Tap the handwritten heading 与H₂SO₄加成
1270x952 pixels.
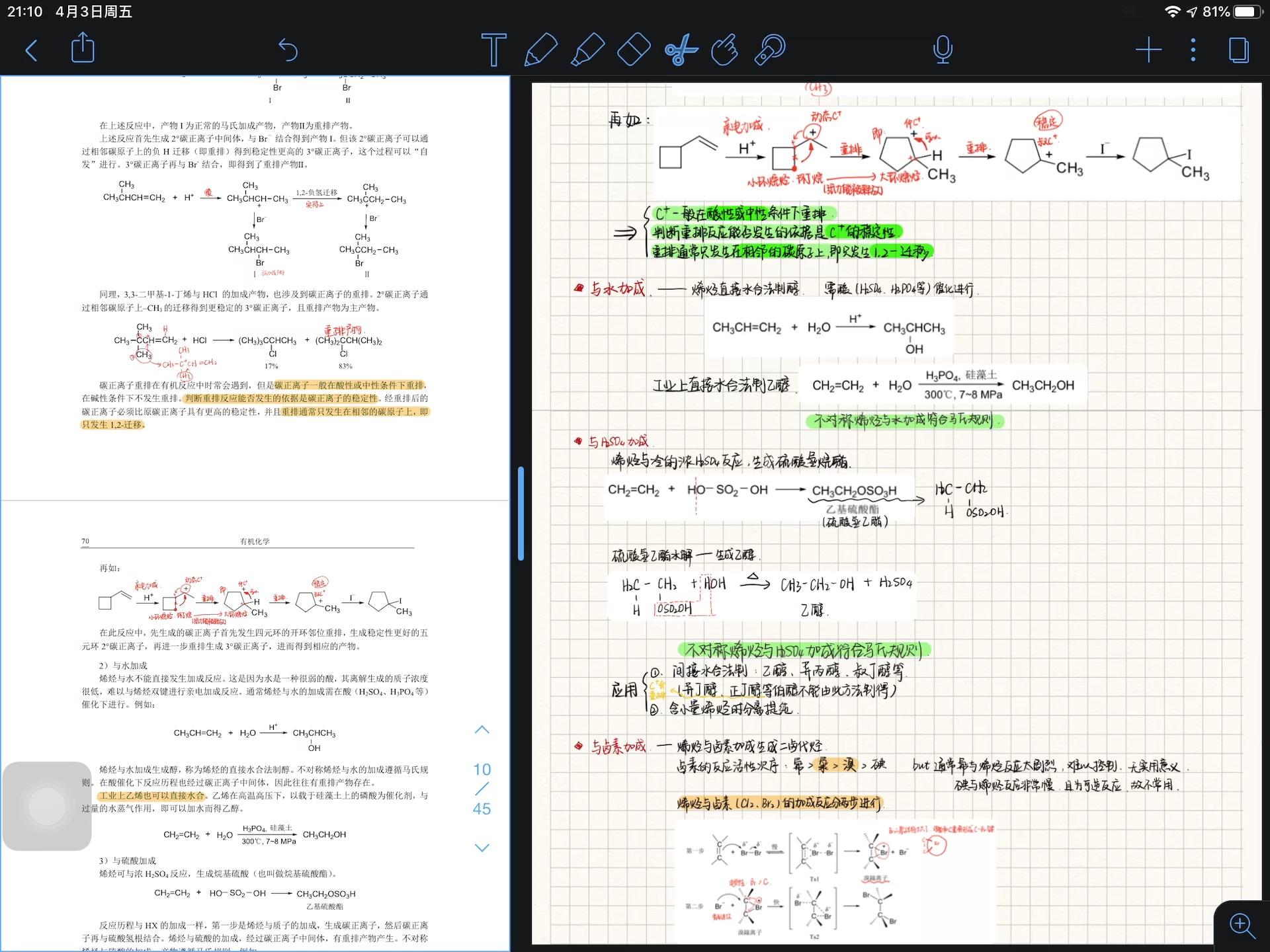(x=618, y=441)
